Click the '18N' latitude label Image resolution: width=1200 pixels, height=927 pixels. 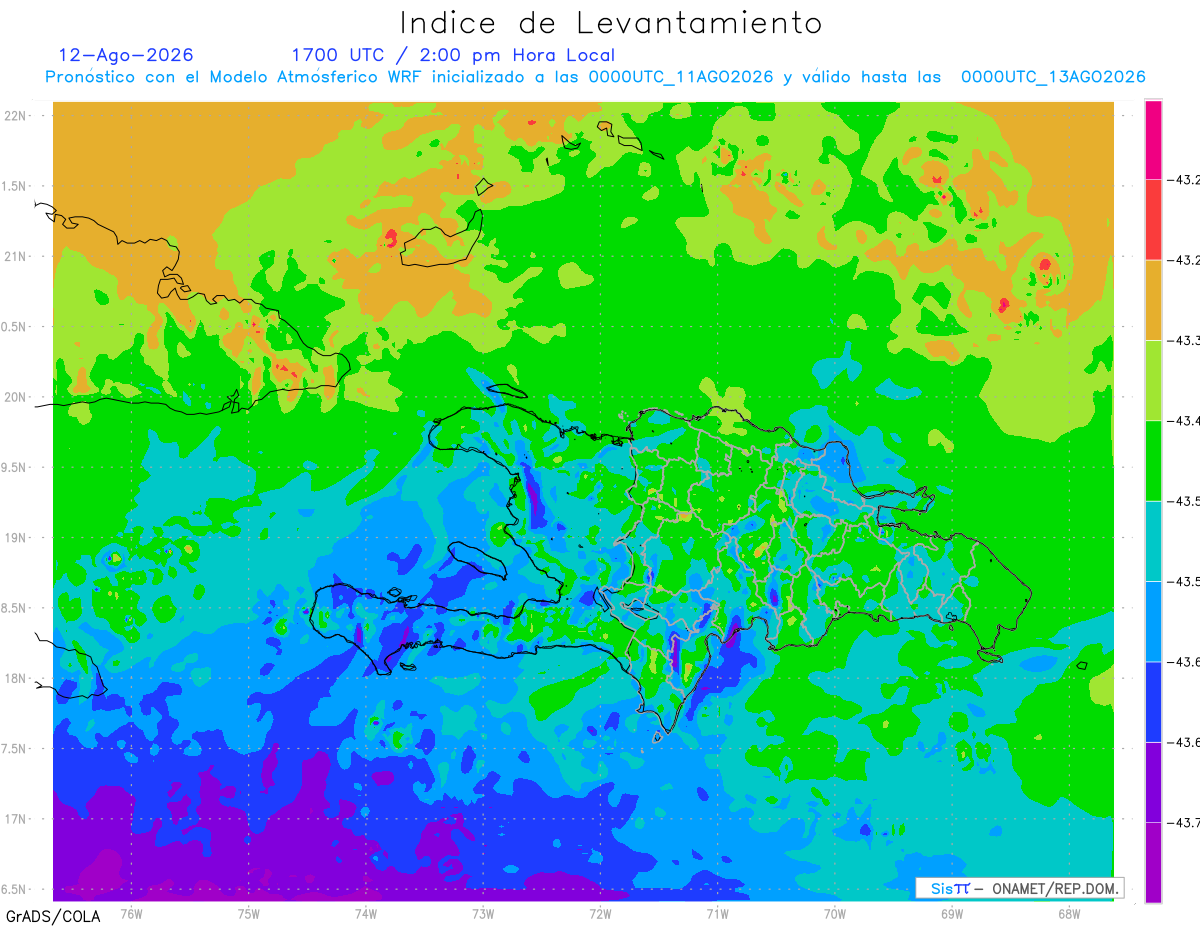[16, 679]
